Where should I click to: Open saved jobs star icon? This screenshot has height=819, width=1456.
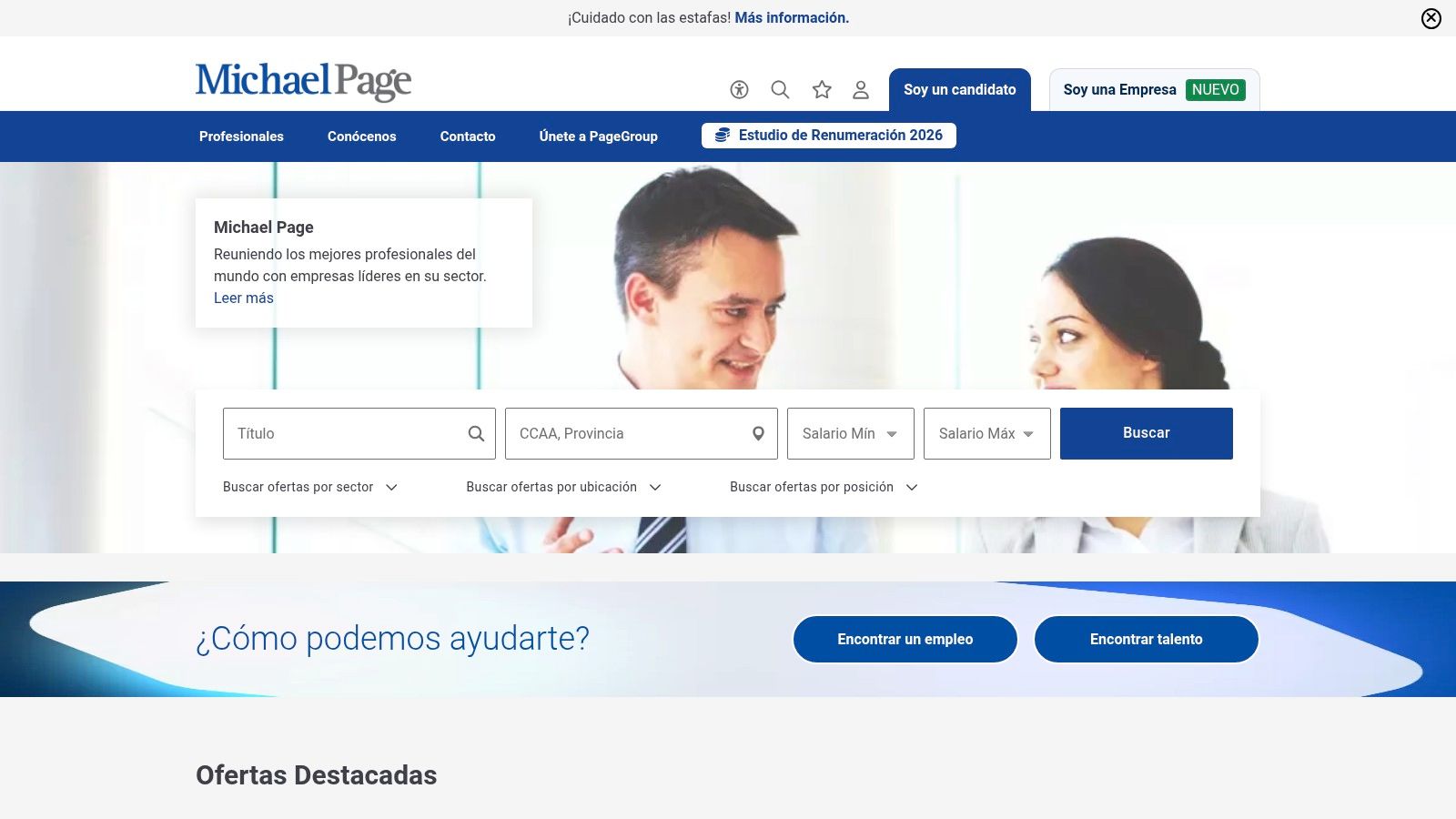(822, 89)
